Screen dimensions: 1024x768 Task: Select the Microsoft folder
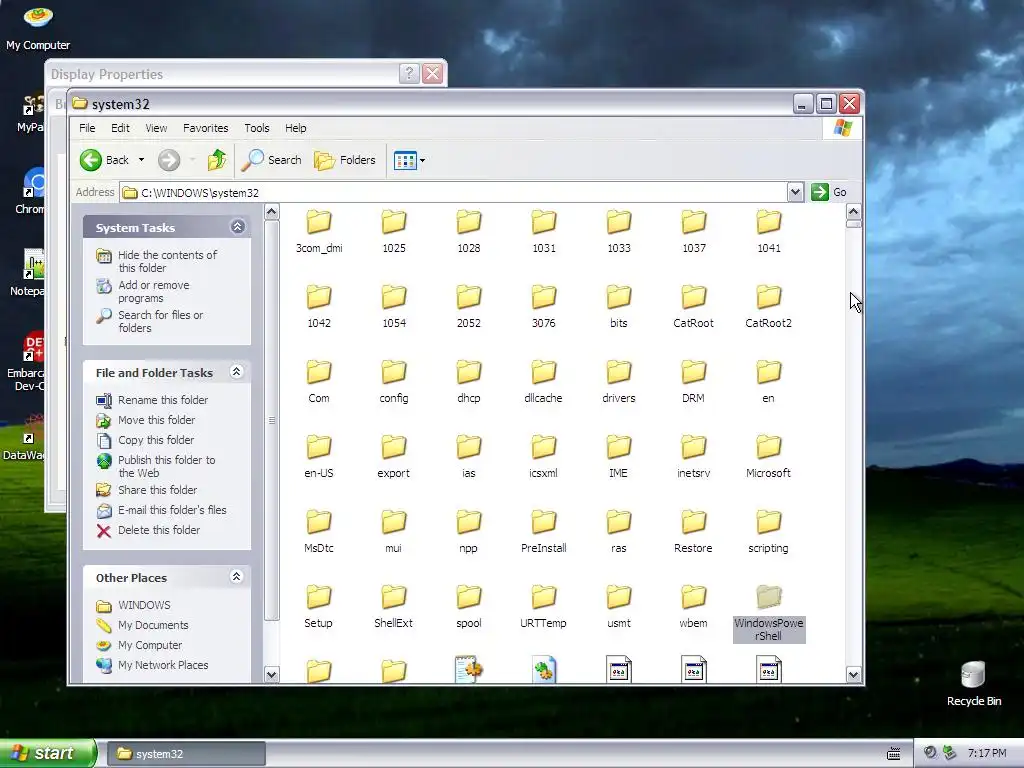(769, 456)
